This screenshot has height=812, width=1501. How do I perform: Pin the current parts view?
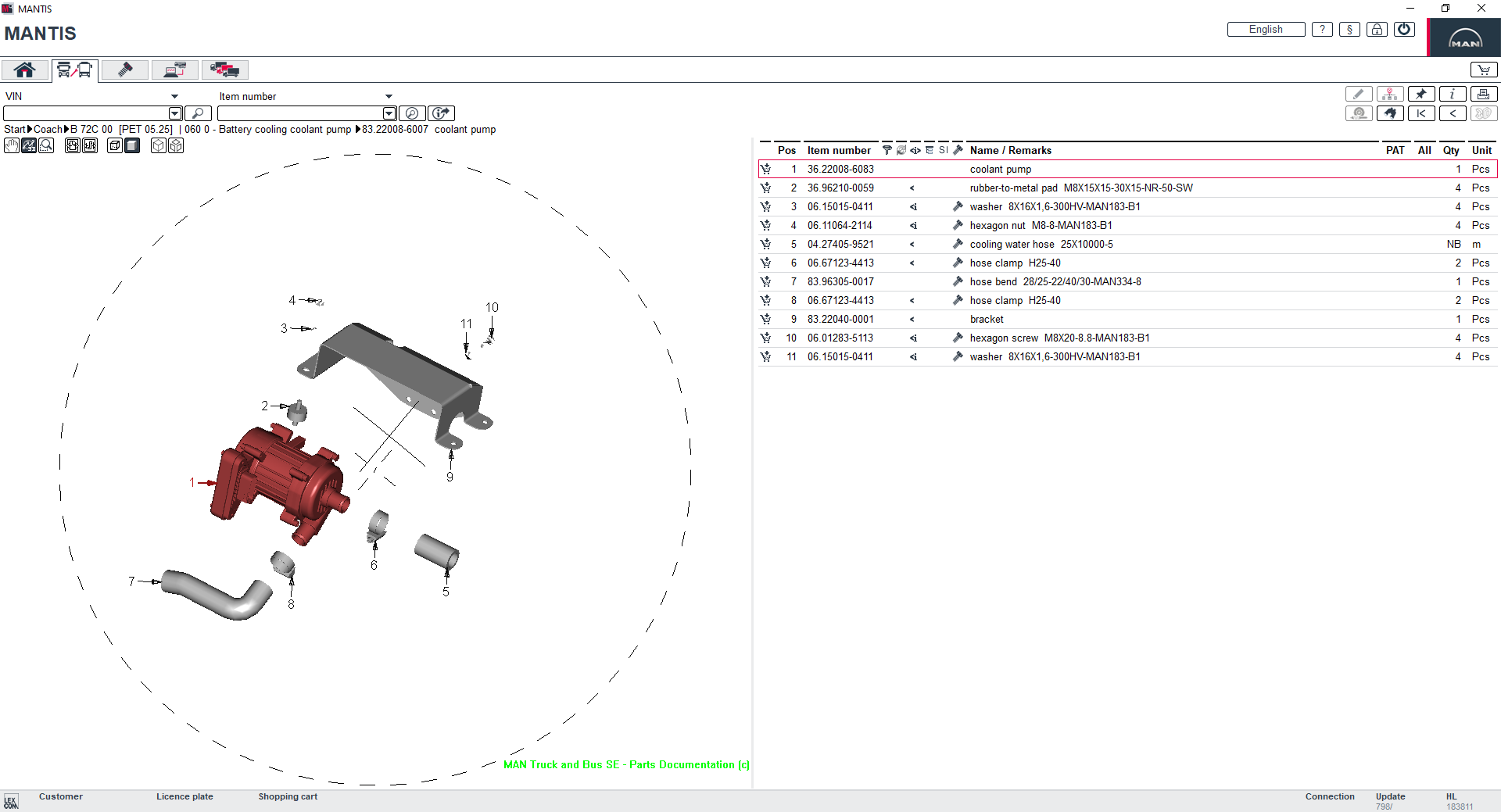coord(1422,94)
